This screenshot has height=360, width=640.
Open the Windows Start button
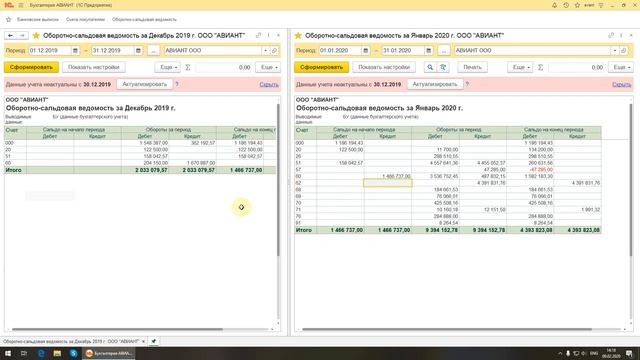click(x=7, y=353)
